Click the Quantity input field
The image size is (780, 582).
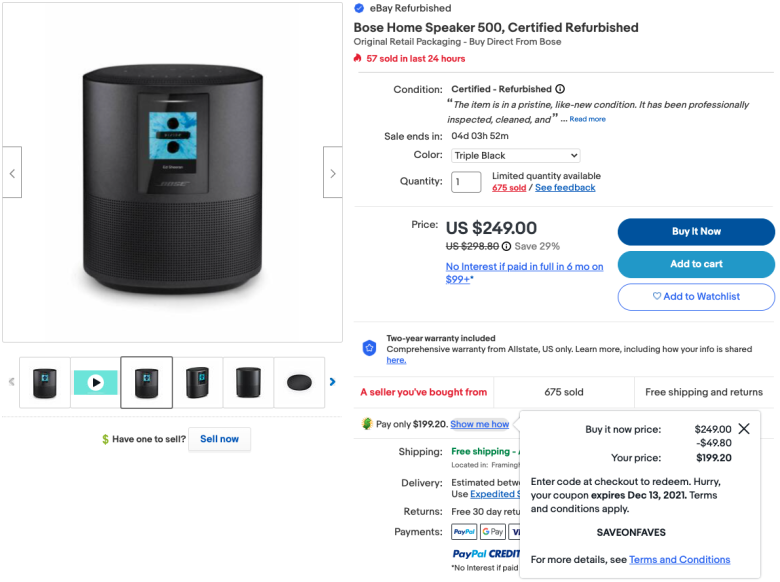[x=466, y=182]
